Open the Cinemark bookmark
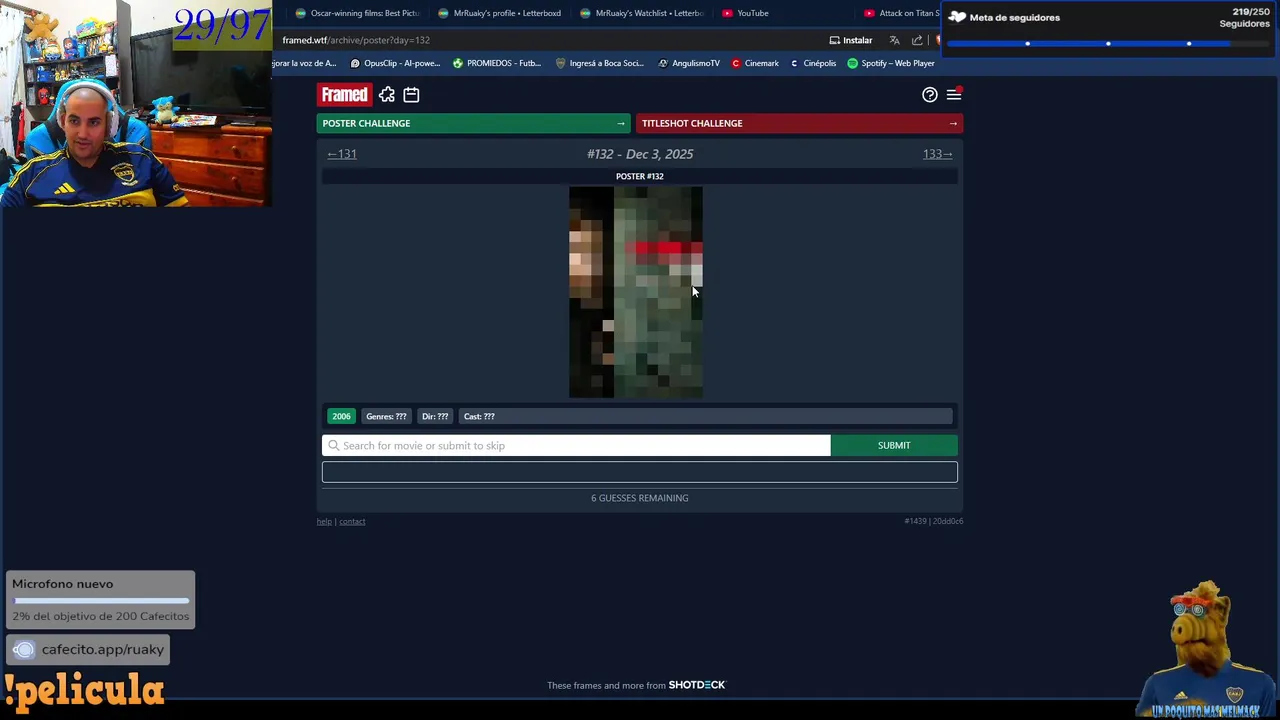Viewport: 1280px width, 720px height. point(755,63)
